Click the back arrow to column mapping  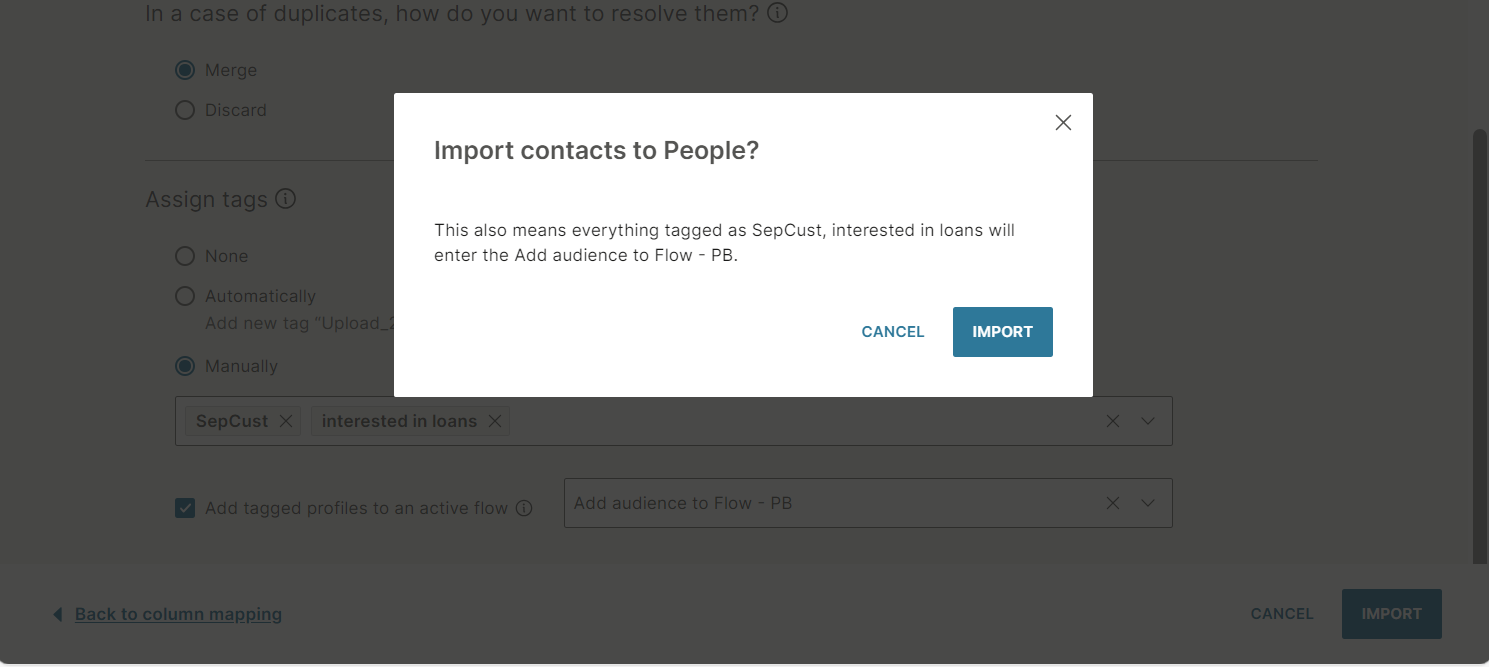click(x=58, y=614)
